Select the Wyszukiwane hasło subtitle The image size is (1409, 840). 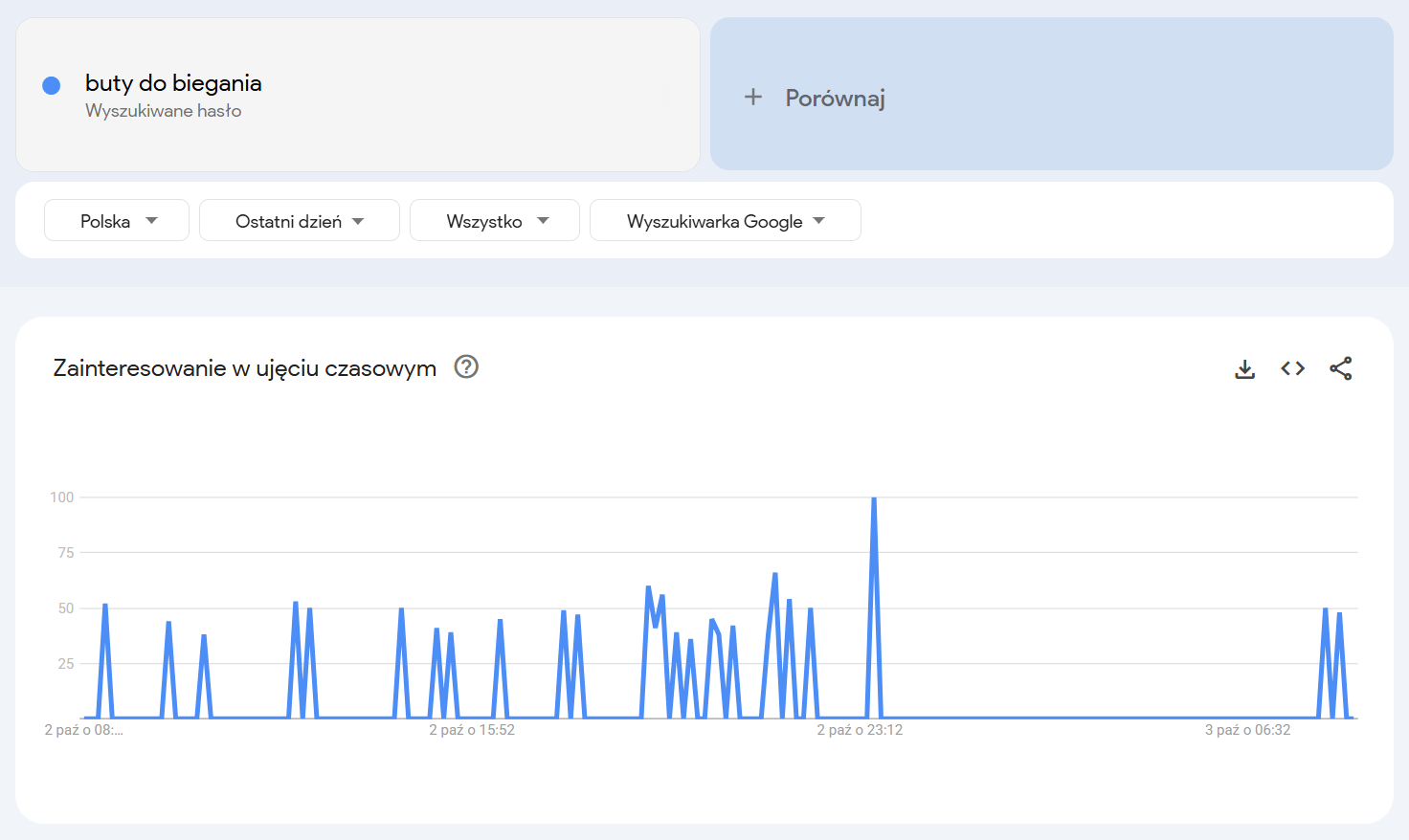point(163,111)
